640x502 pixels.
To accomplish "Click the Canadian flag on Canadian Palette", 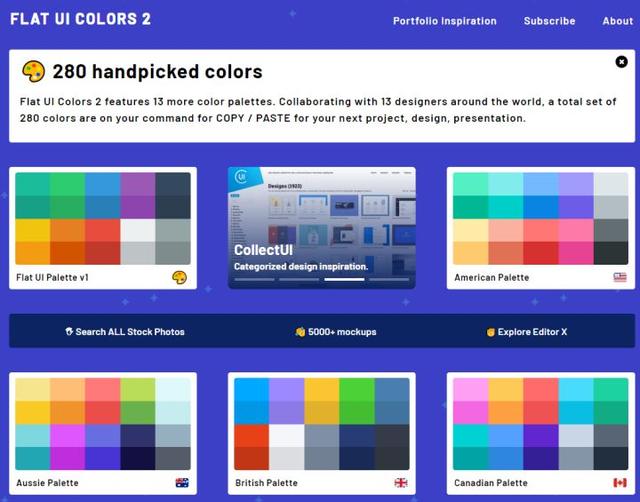I will pos(620,483).
